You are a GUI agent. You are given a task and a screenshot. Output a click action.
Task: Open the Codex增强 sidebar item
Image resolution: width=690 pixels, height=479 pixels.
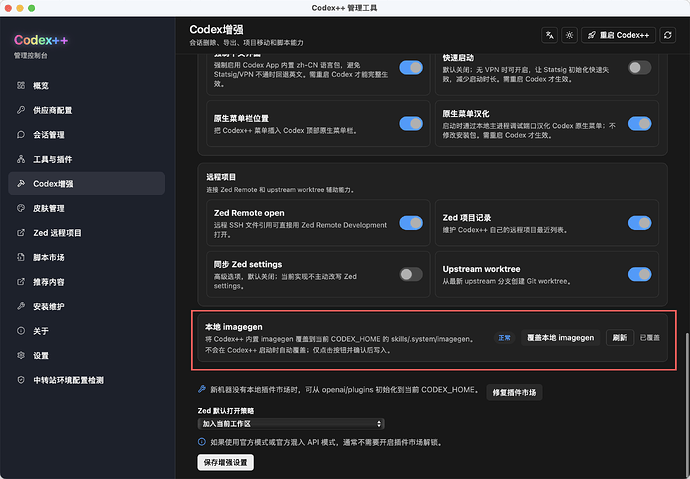coord(87,183)
